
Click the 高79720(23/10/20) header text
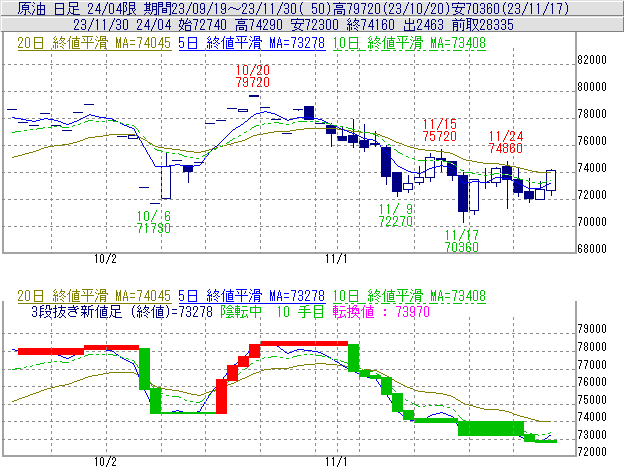pos(391,8)
